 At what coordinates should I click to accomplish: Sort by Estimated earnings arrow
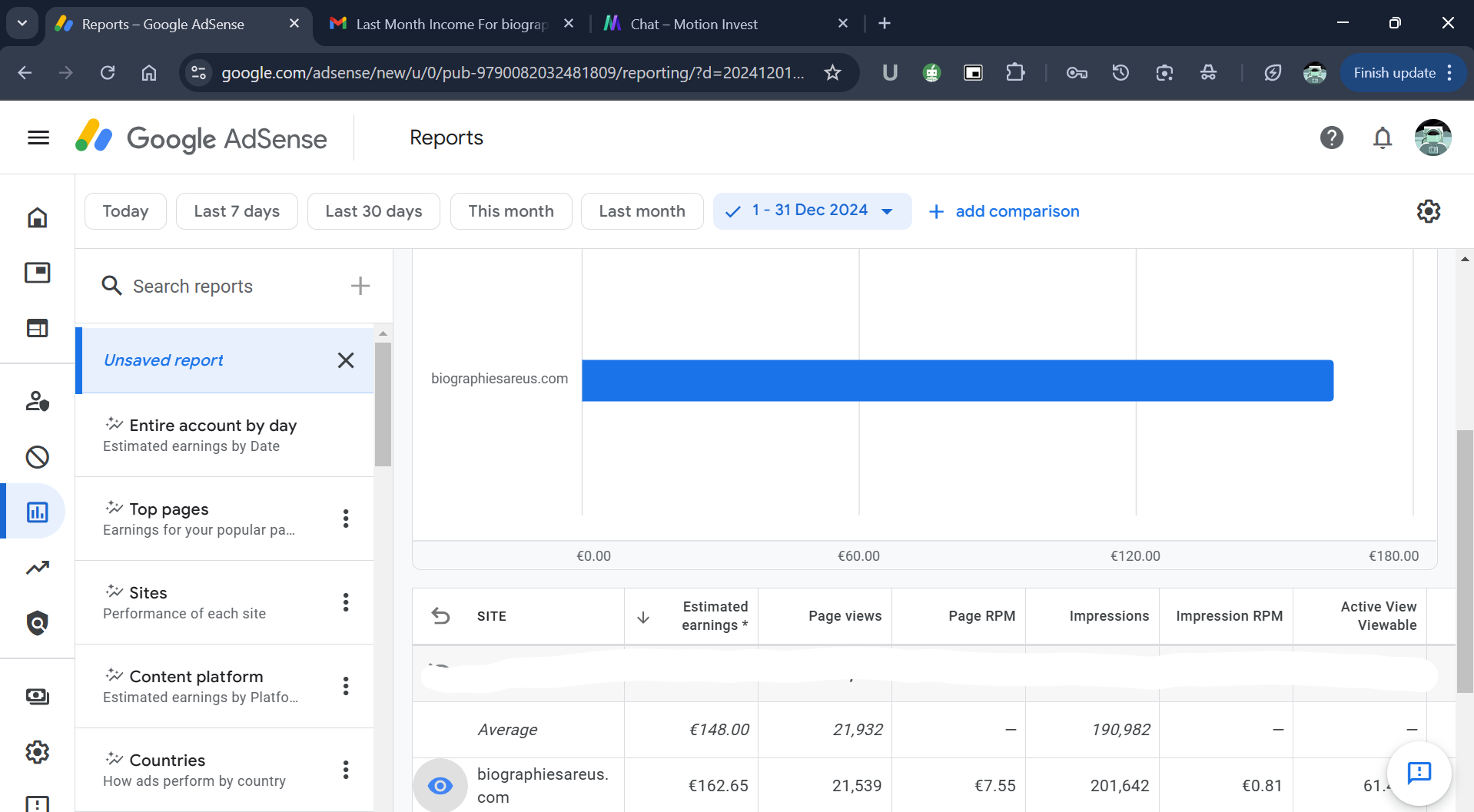pyautogui.click(x=643, y=617)
